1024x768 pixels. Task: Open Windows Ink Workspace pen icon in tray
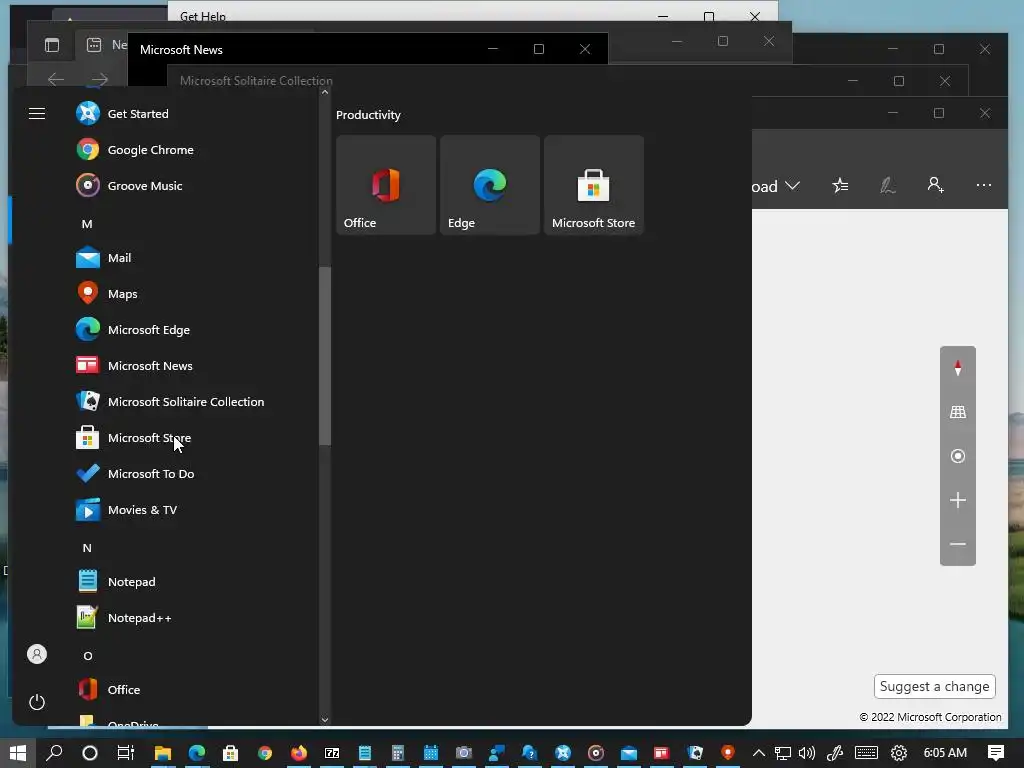835,753
